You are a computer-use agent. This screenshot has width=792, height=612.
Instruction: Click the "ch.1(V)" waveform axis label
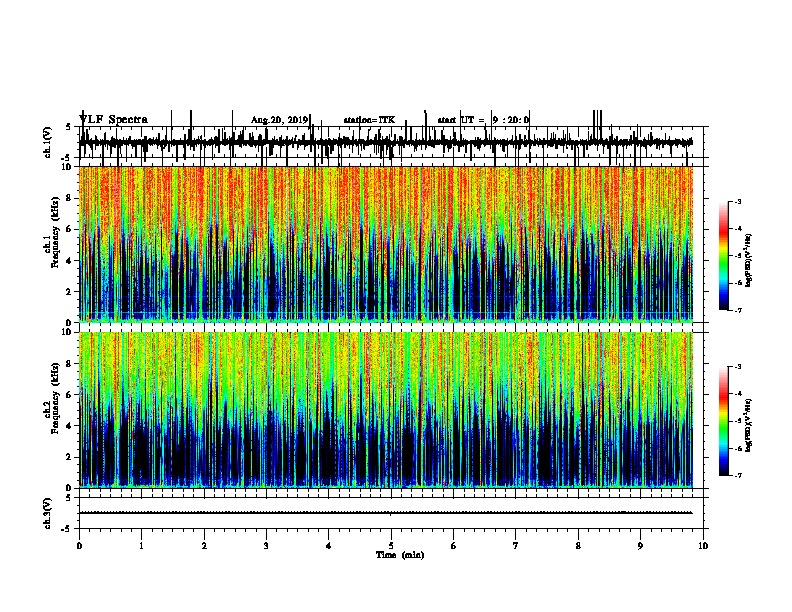coord(47,142)
